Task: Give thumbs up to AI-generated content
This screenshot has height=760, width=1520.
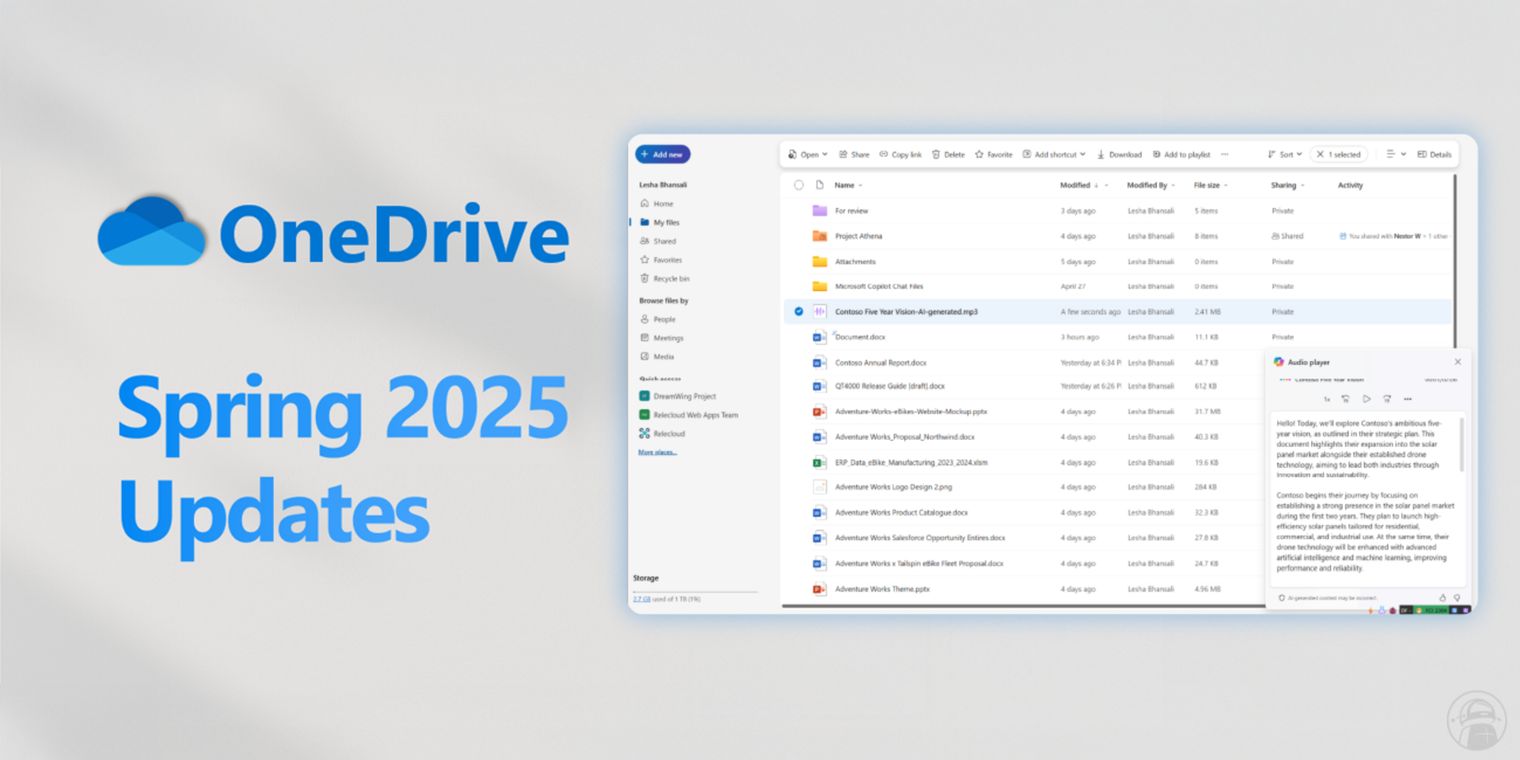Action: tap(1443, 598)
